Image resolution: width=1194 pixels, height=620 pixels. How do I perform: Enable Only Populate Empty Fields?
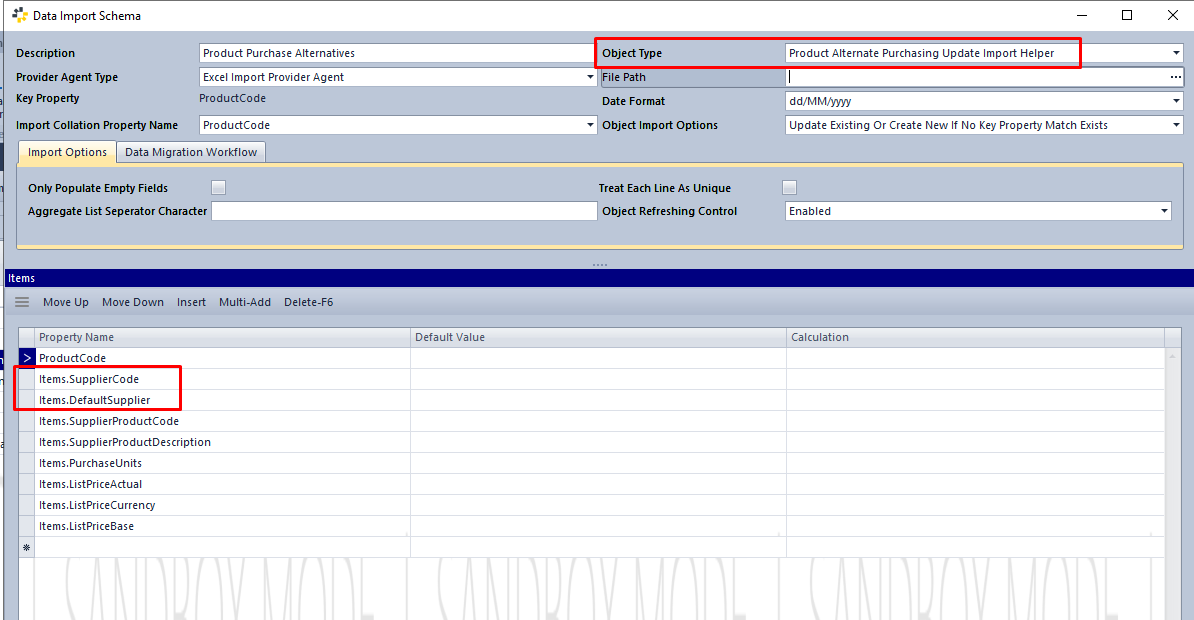(x=218, y=187)
